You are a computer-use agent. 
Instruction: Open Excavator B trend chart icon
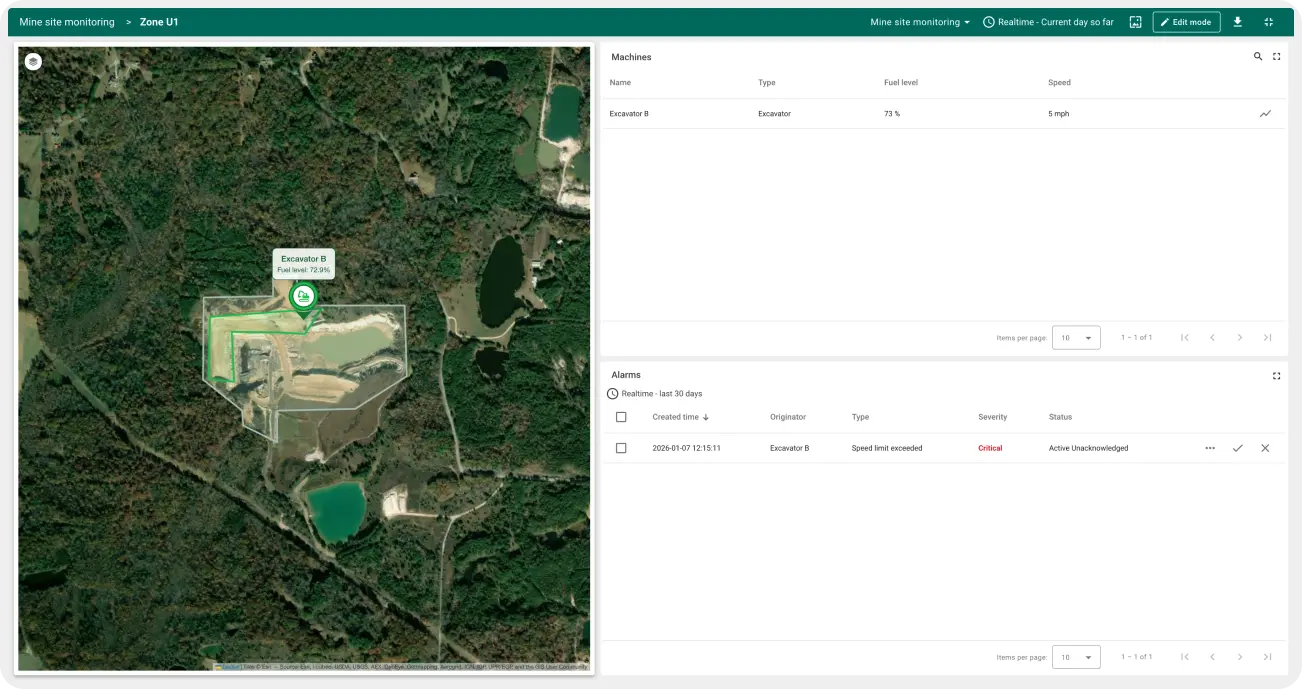click(x=1265, y=114)
